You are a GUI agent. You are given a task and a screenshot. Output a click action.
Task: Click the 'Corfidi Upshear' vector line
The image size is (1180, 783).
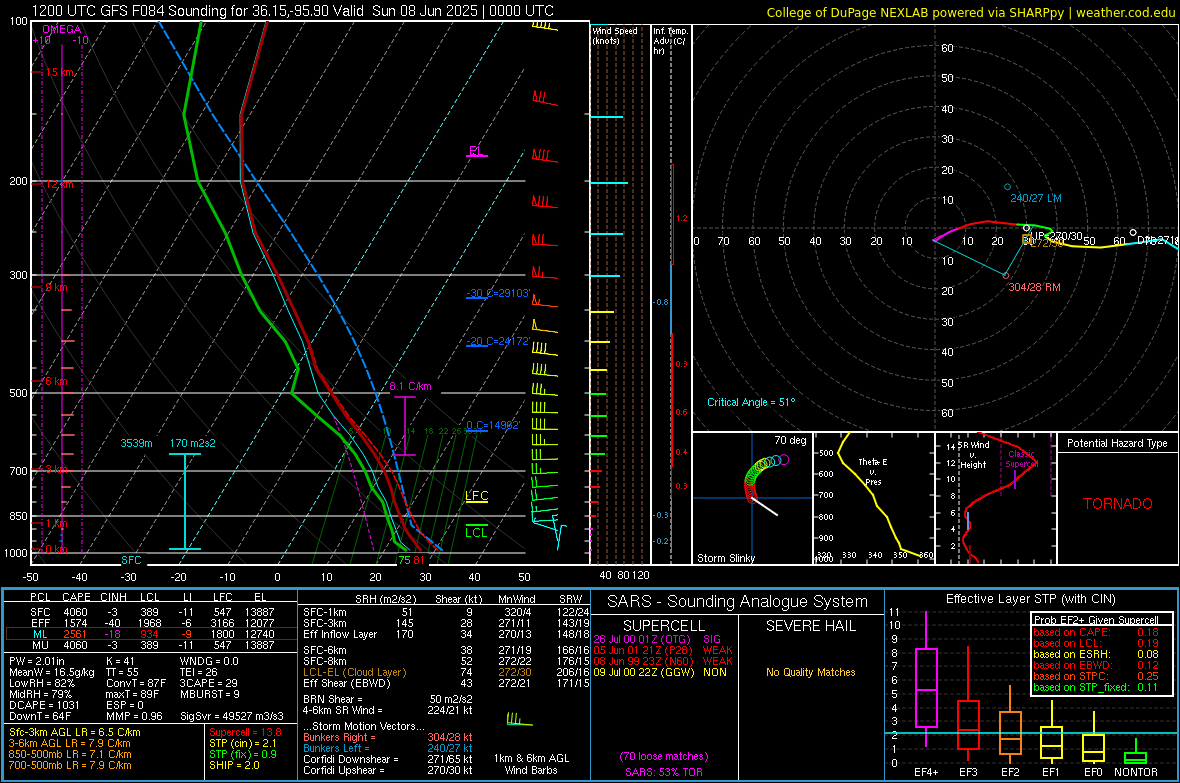coord(388,770)
